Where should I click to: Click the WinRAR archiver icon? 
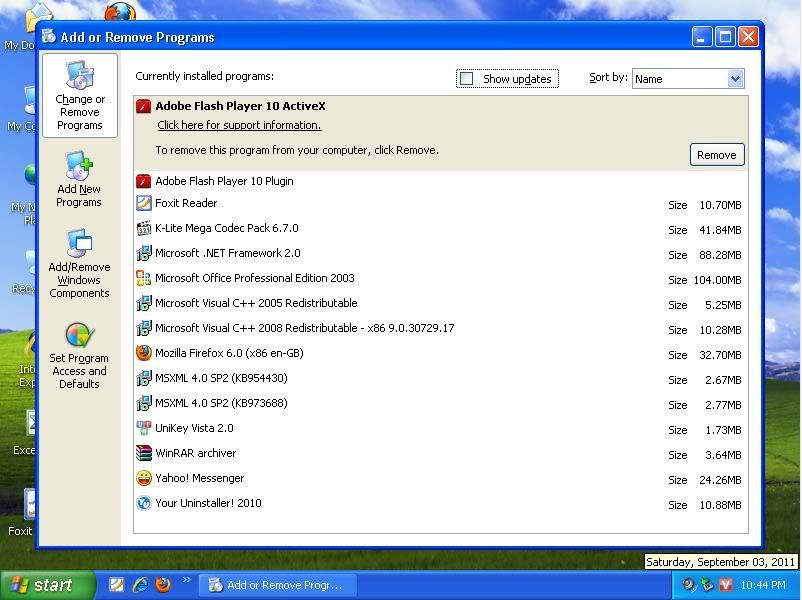(x=143, y=453)
